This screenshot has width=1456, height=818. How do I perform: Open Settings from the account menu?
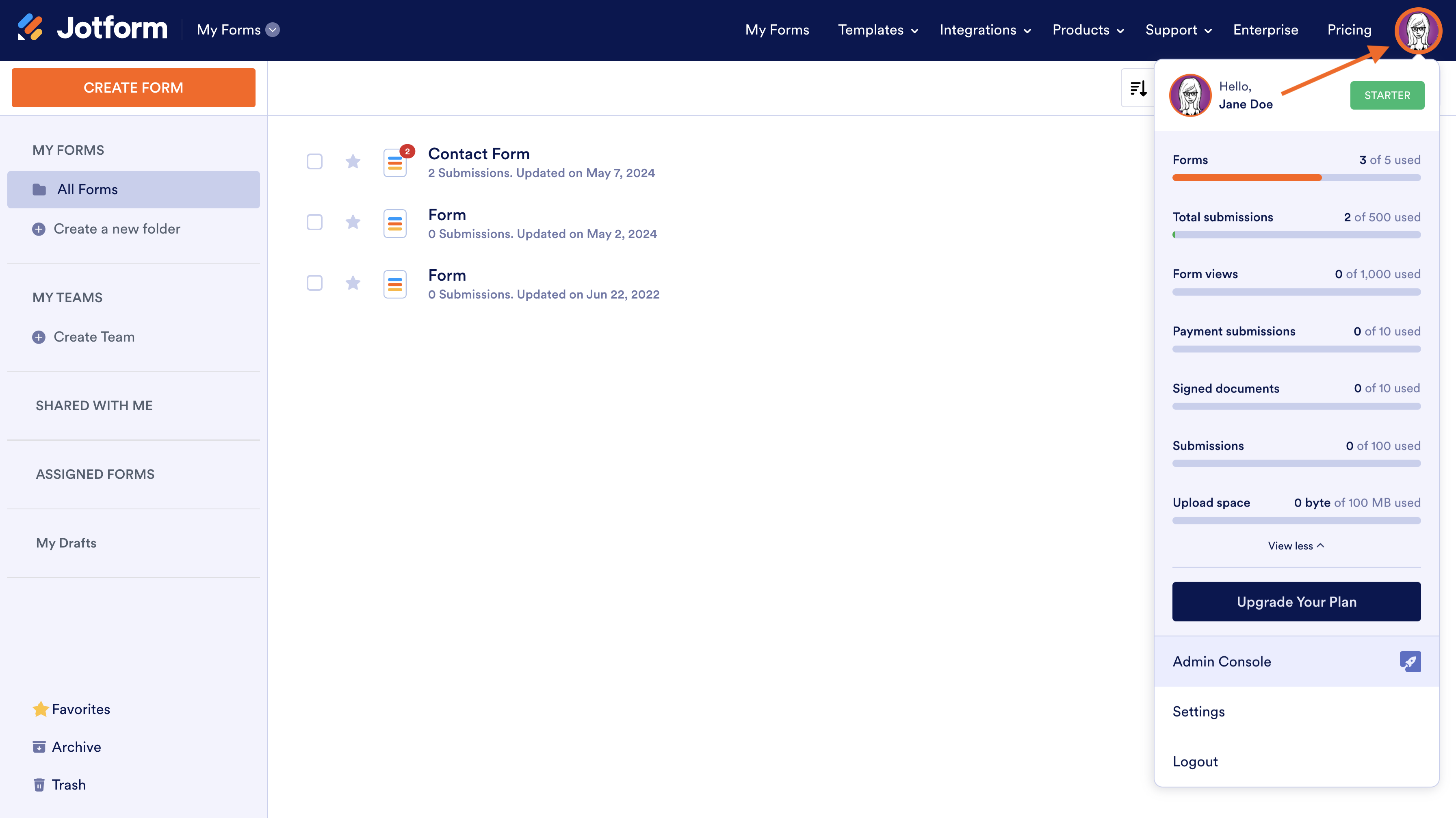[1198, 711]
